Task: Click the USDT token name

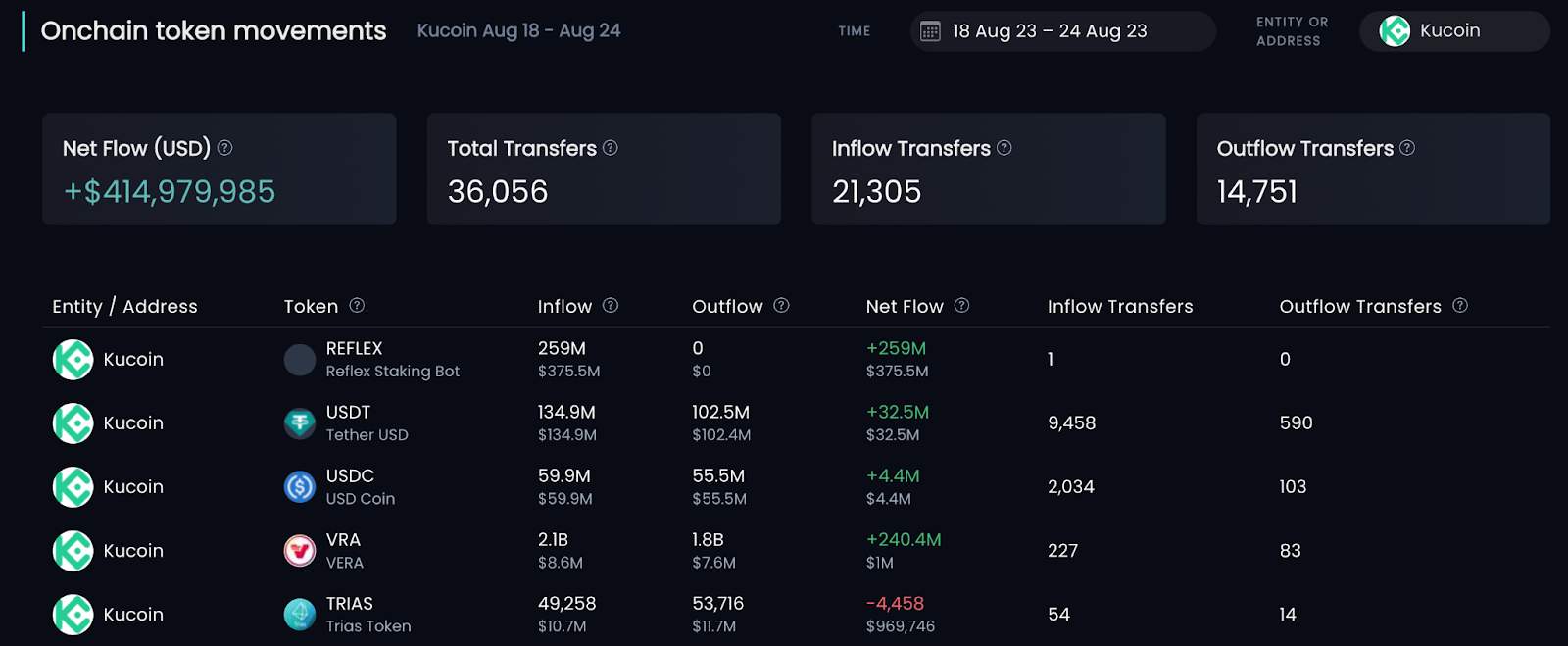Action: point(348,413)
